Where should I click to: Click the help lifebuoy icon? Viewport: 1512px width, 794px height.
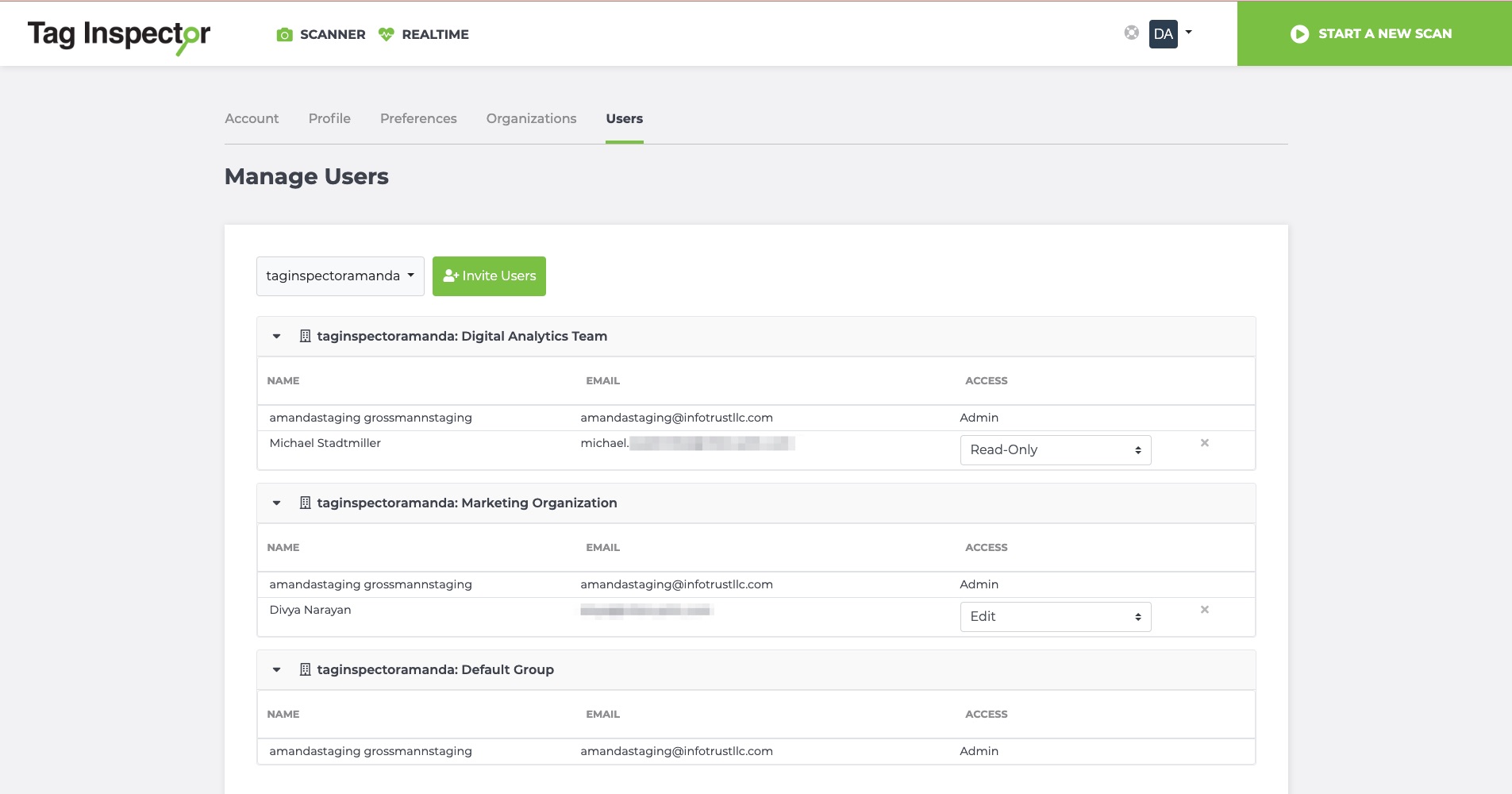point(1132,33)
